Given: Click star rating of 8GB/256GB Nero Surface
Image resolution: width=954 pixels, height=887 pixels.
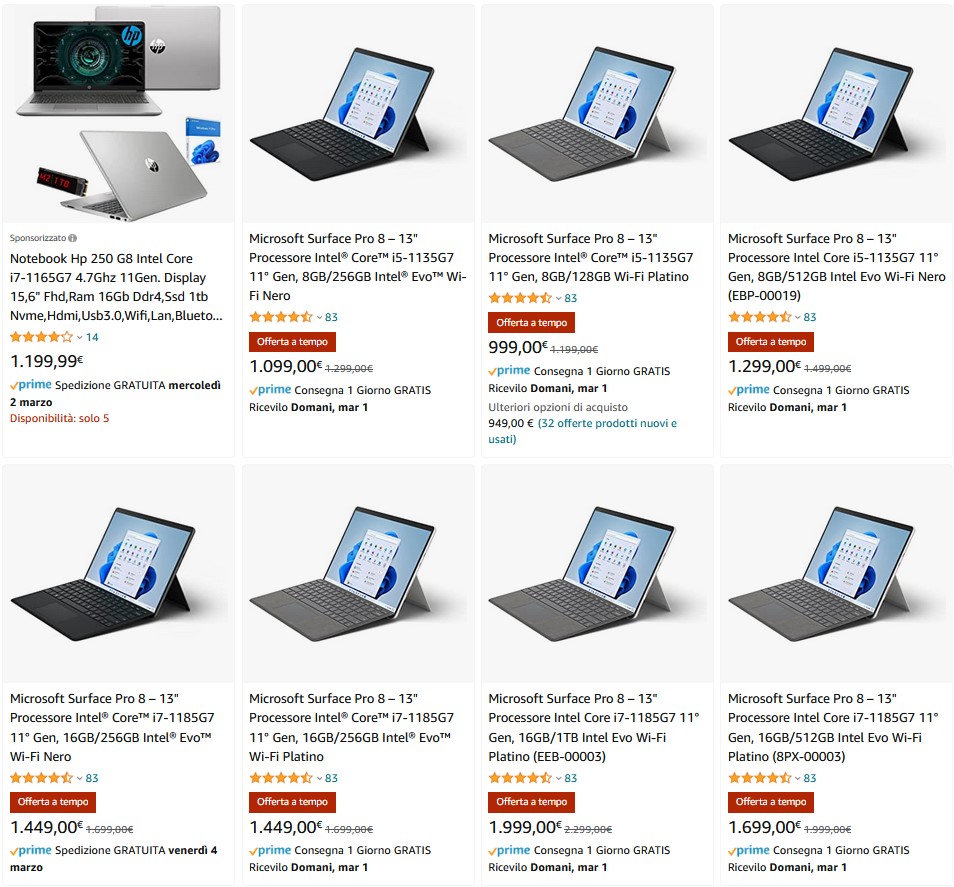Looking at the screenshot, I should 280,317.
